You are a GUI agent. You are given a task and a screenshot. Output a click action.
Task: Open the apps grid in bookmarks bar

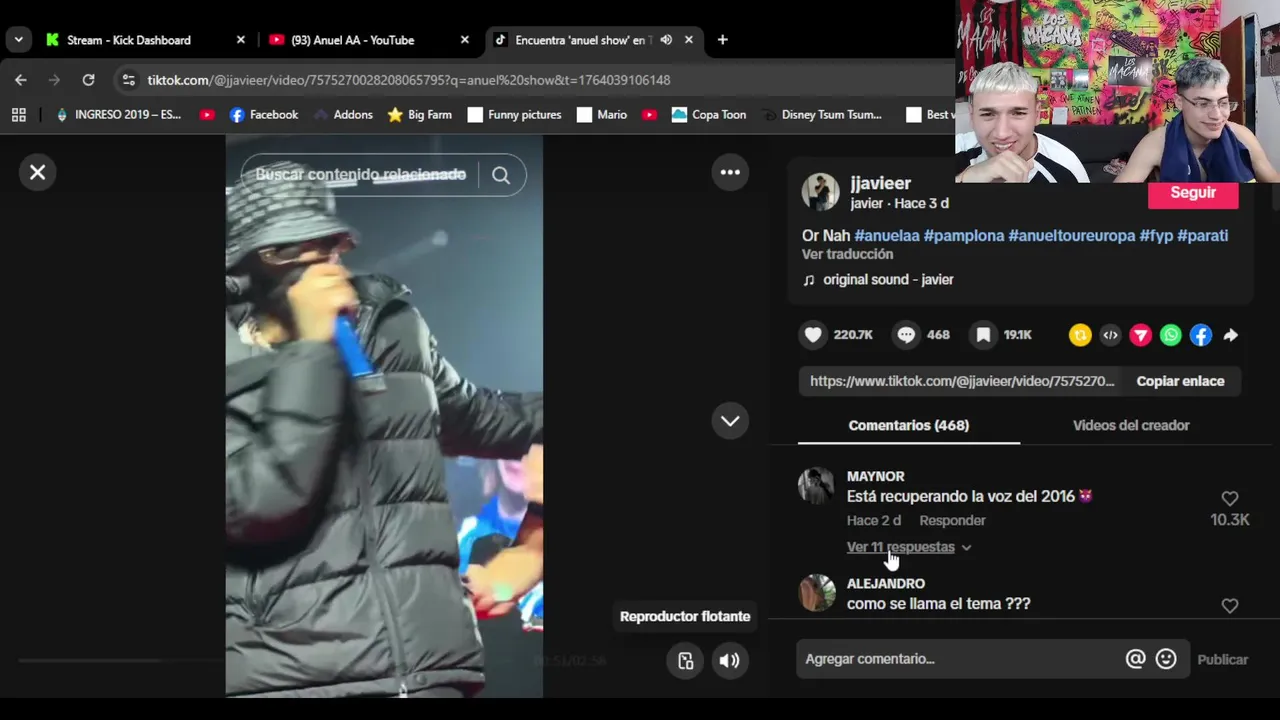18,115
